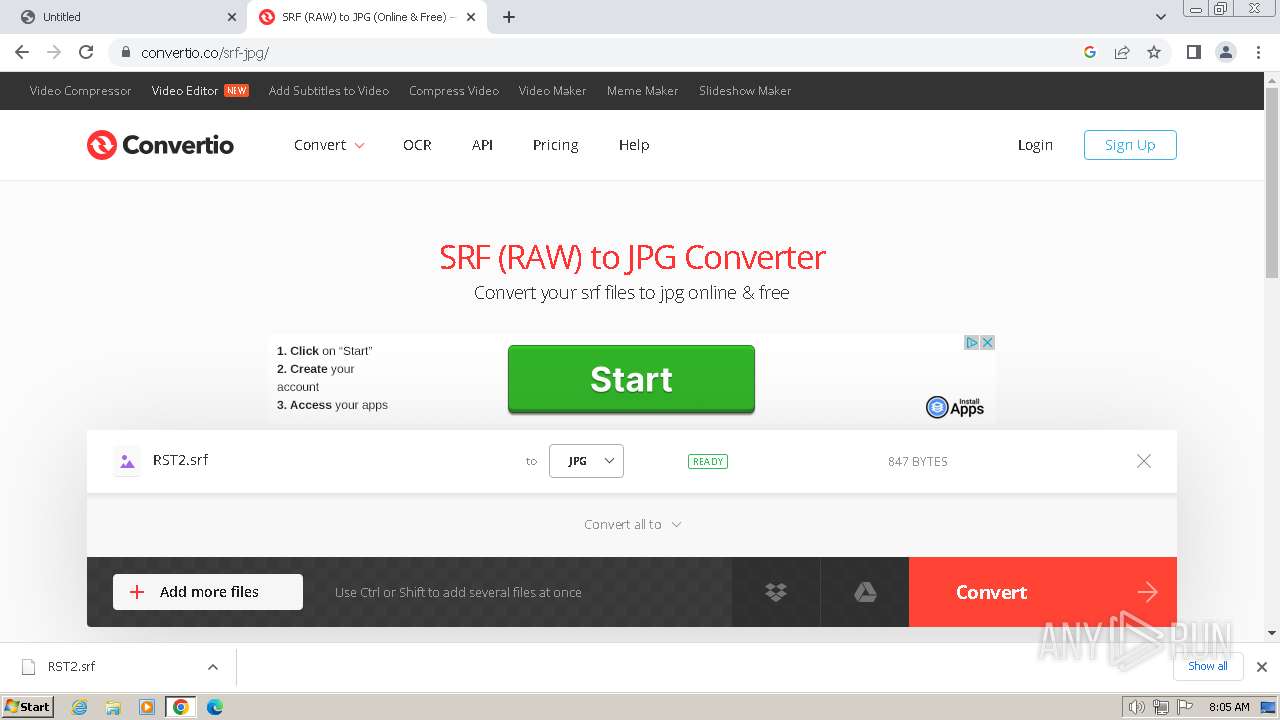Go back in browser history
The image size is (1280, 720).
tap(22, 52)
